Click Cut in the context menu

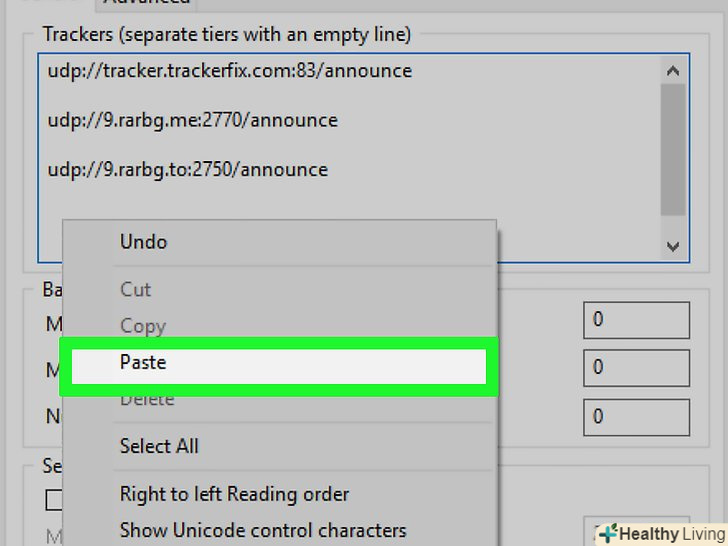(135, 290)
